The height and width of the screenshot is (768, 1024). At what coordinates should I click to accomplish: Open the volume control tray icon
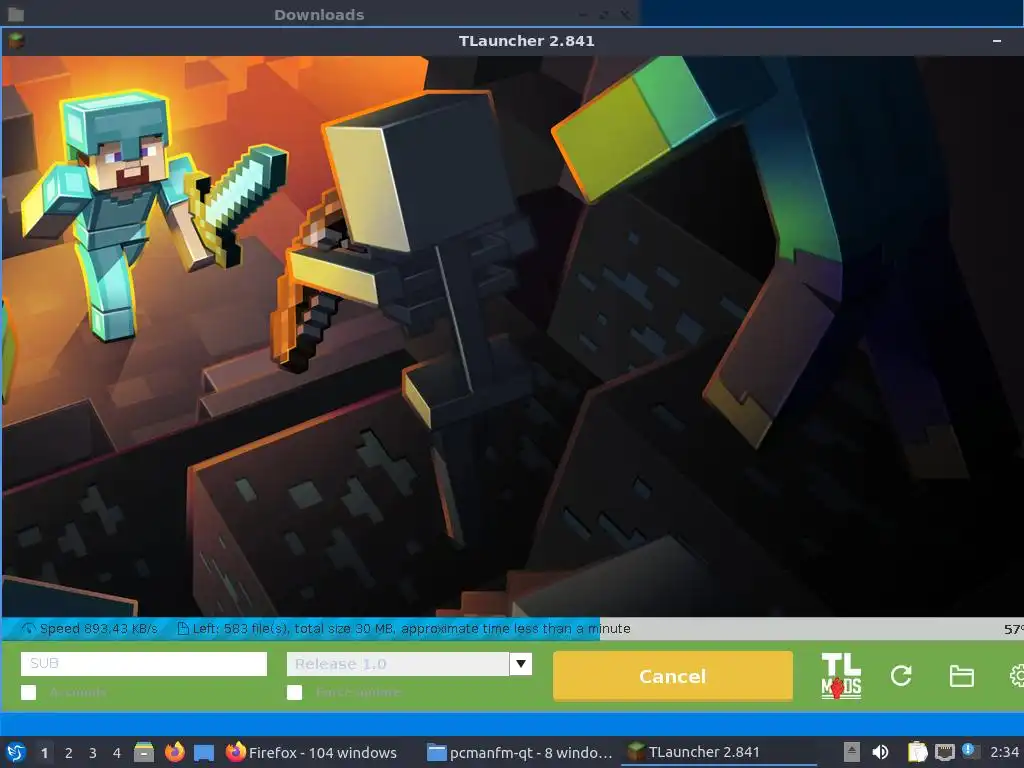(880, 752)
